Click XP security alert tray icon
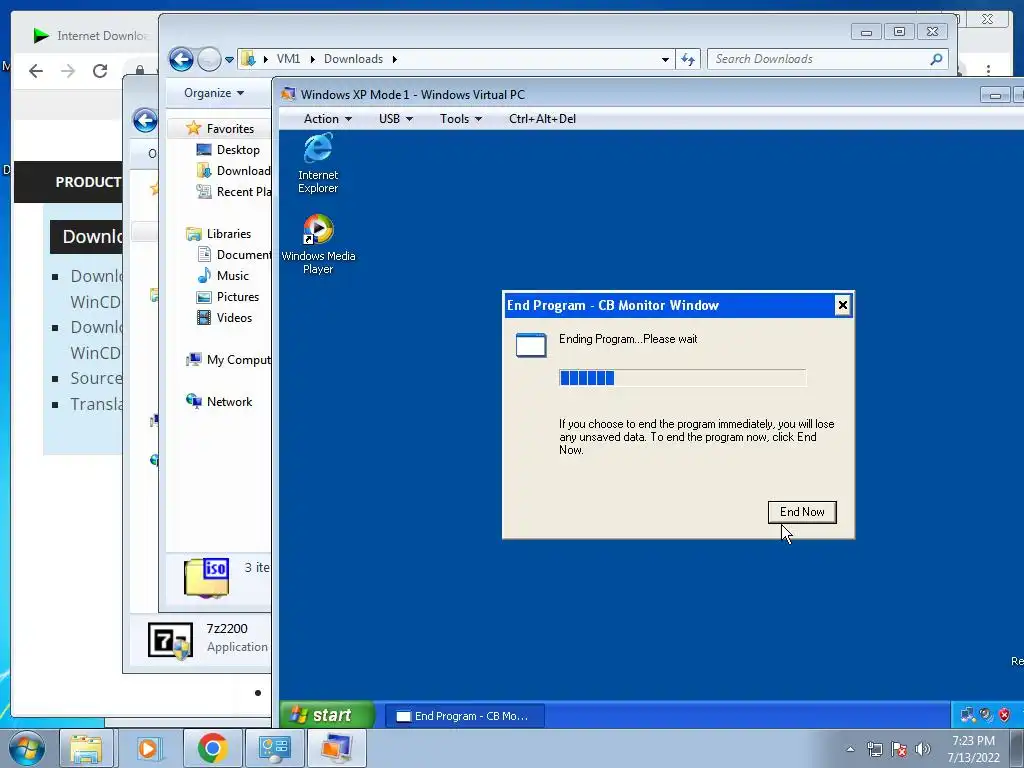The height and width of the screenshot is (768, 1024). pos(1004,715)
